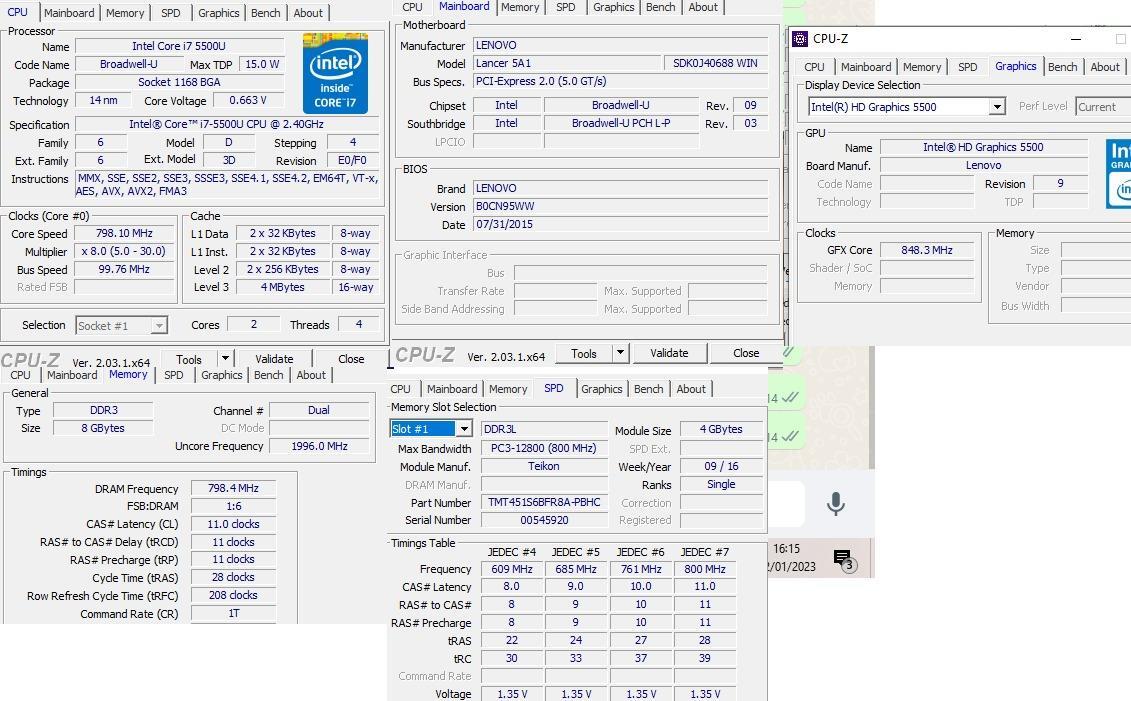Click the microphone icon in the chat behind
The width and height of the screenshot is (1131, 701).
click(x=835, y=503)
